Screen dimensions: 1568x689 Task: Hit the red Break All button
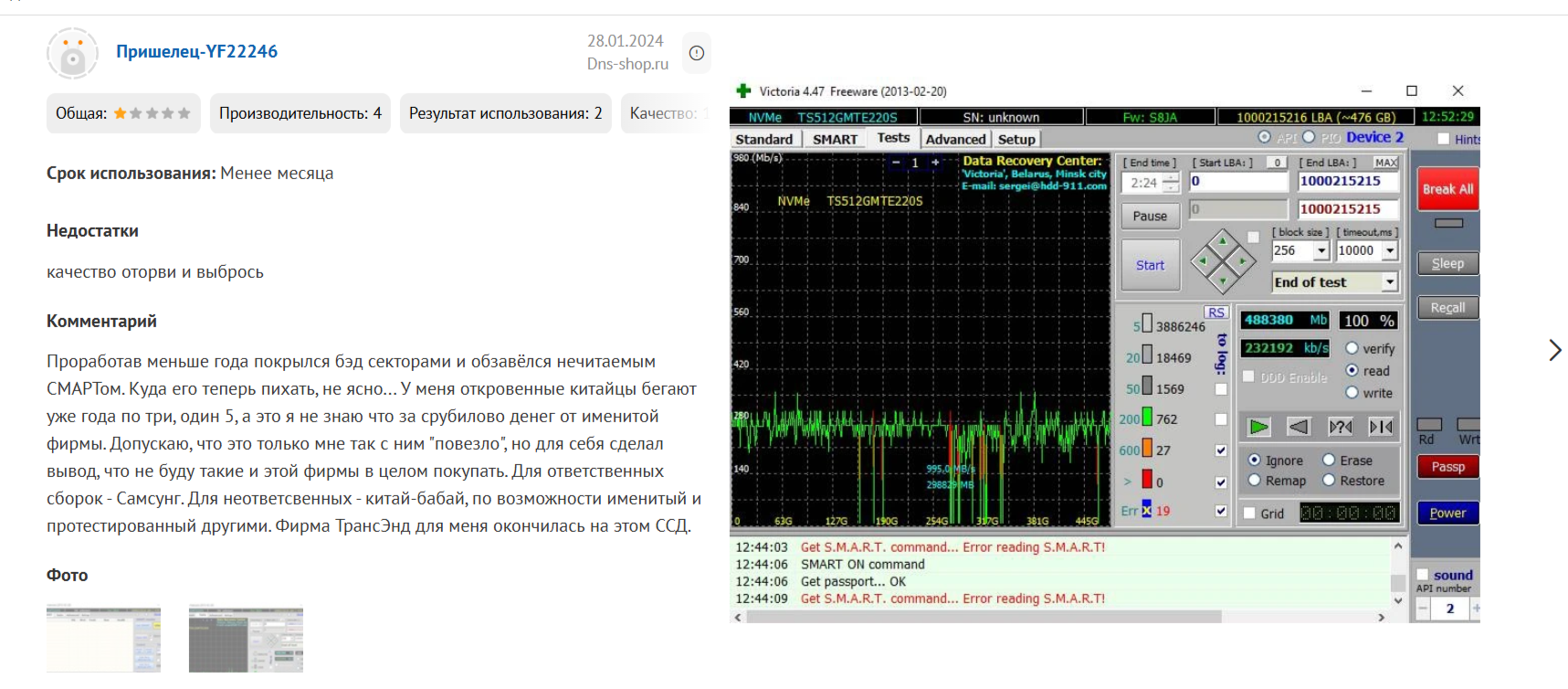click(x=1447, y=189)
